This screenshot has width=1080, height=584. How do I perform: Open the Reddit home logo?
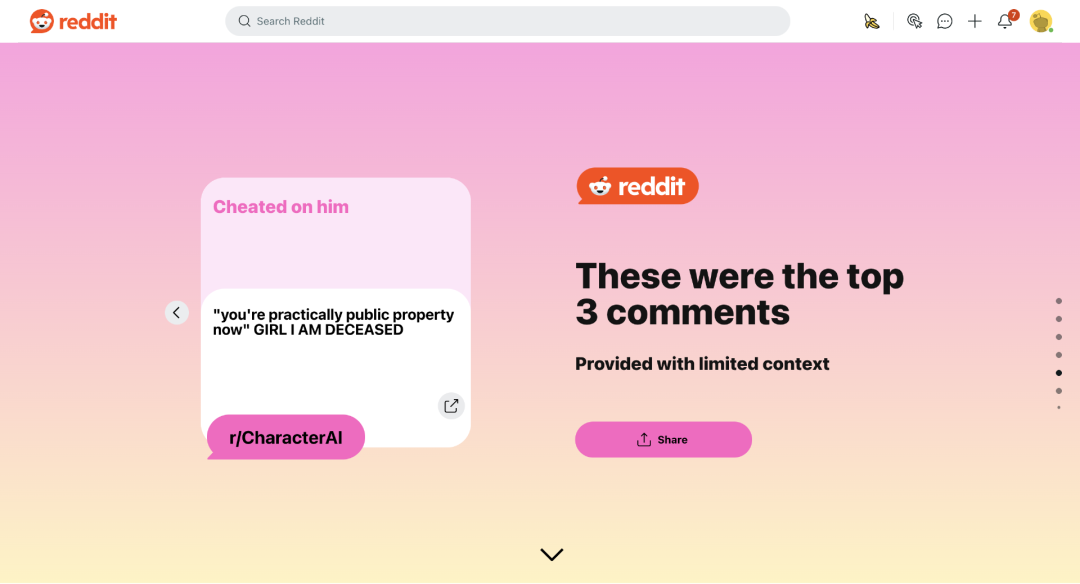coord(73,21)
